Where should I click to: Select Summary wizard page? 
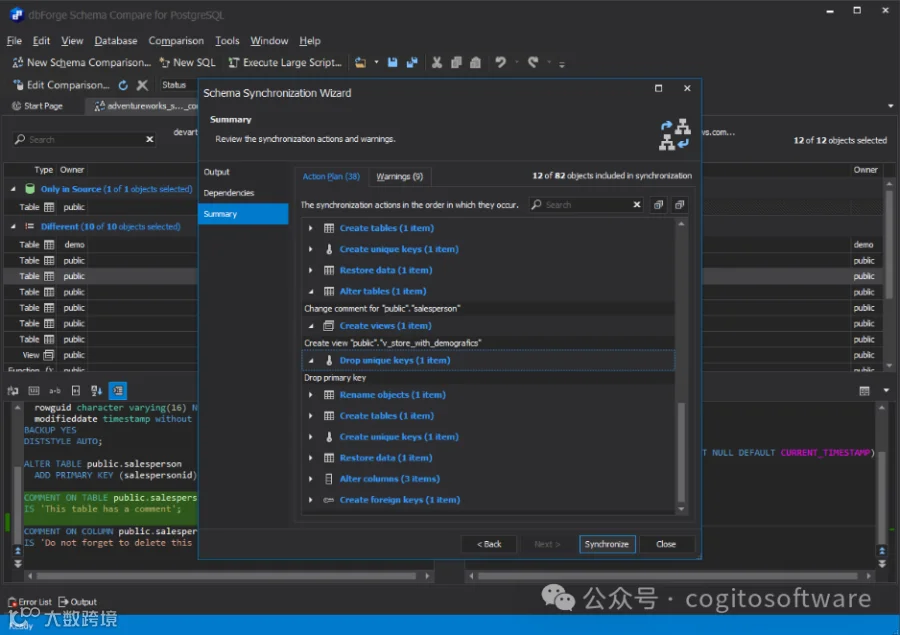coord(243,214)
